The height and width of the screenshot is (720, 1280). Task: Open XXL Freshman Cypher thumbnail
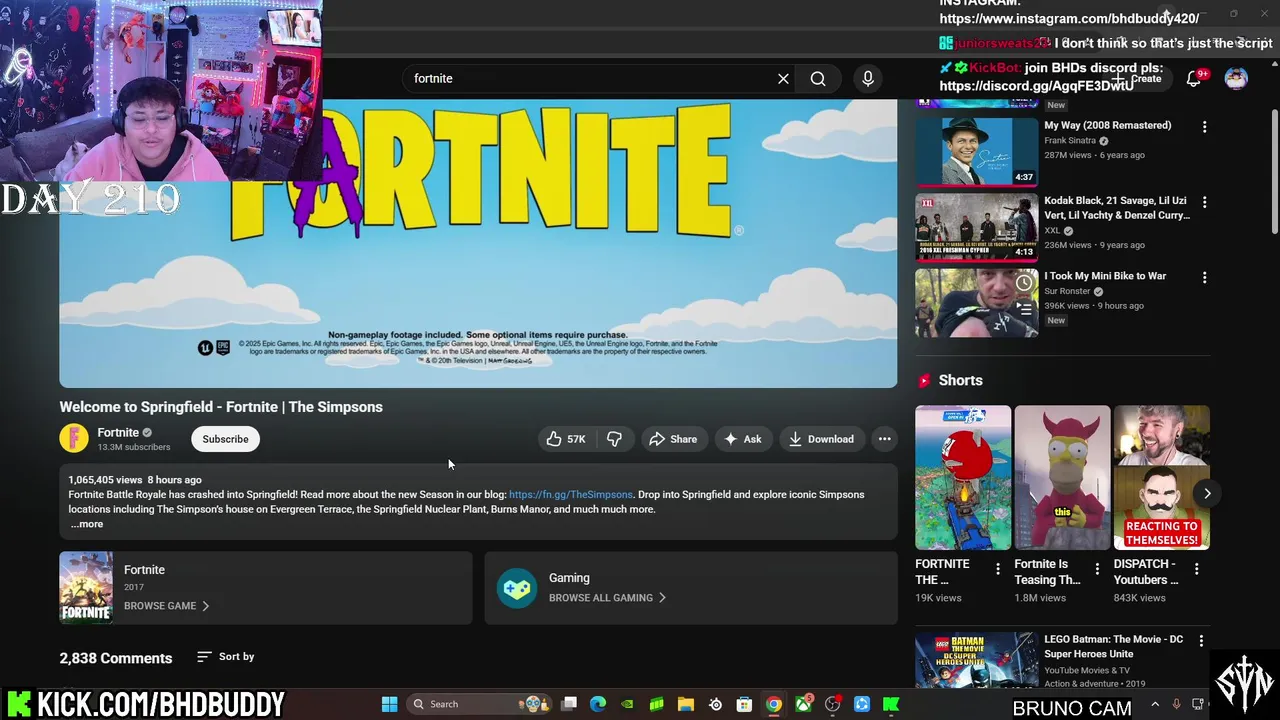pyautogui.click(x=976, y=227)
